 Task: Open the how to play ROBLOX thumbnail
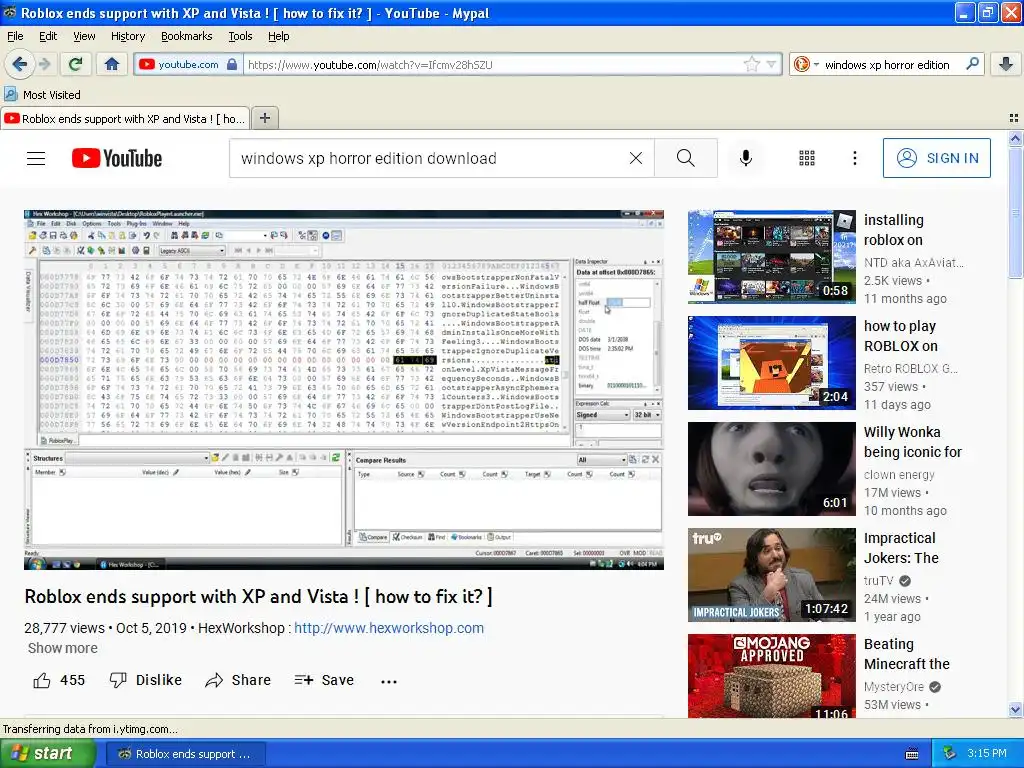click(x=772, y=363)
